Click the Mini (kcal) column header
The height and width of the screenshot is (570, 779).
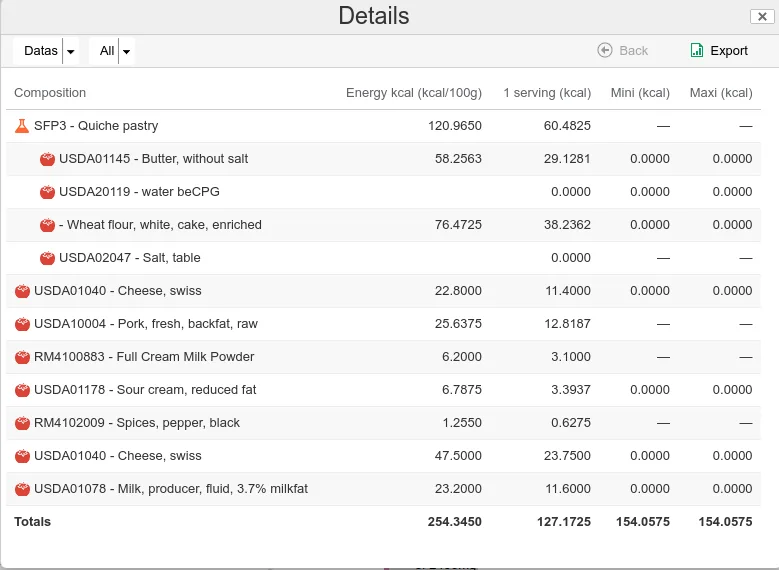pyautogui.click(x=640, y=93)
